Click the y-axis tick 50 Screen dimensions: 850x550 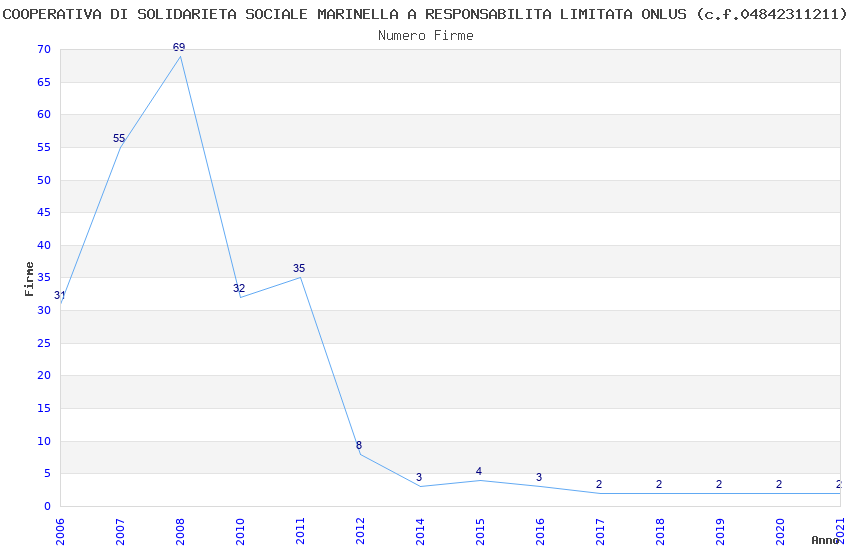44,180
